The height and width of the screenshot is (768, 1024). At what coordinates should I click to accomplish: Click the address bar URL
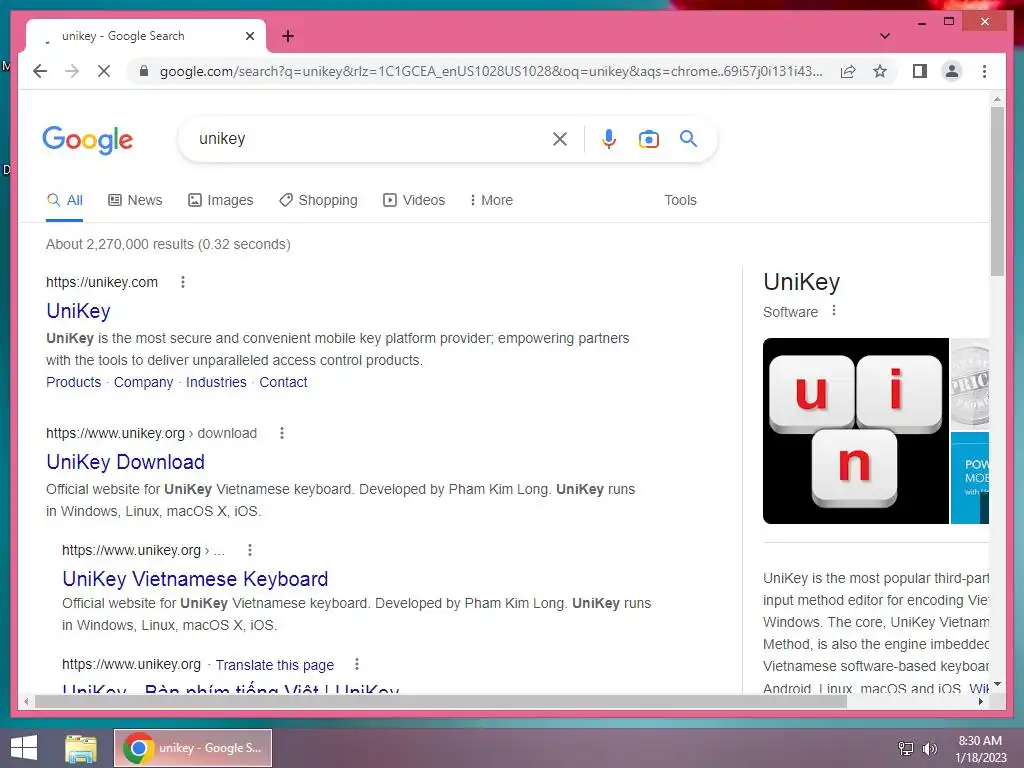point(491,71)
